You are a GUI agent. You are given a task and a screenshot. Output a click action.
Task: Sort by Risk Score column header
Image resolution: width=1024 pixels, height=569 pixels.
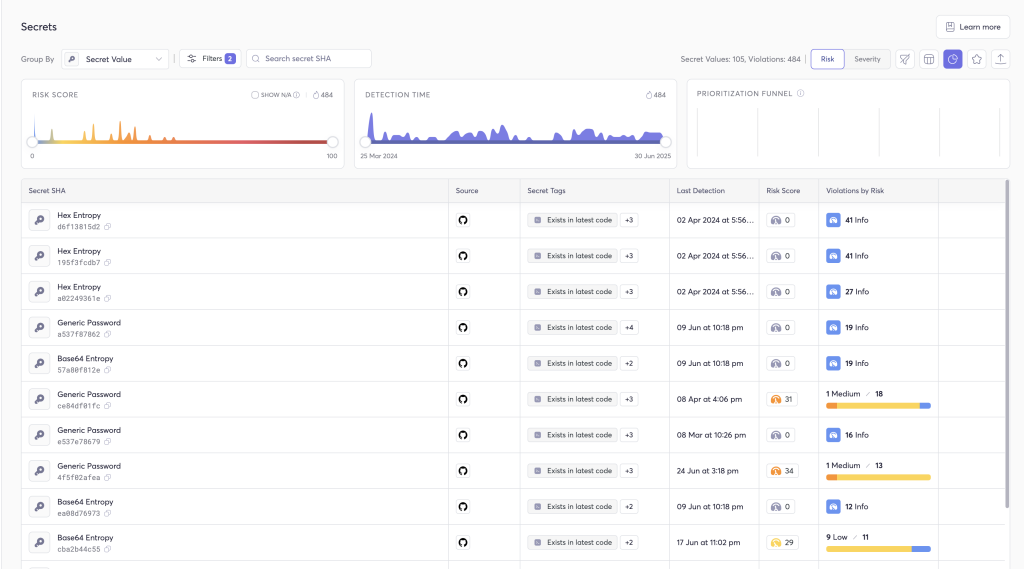[783, 190]
